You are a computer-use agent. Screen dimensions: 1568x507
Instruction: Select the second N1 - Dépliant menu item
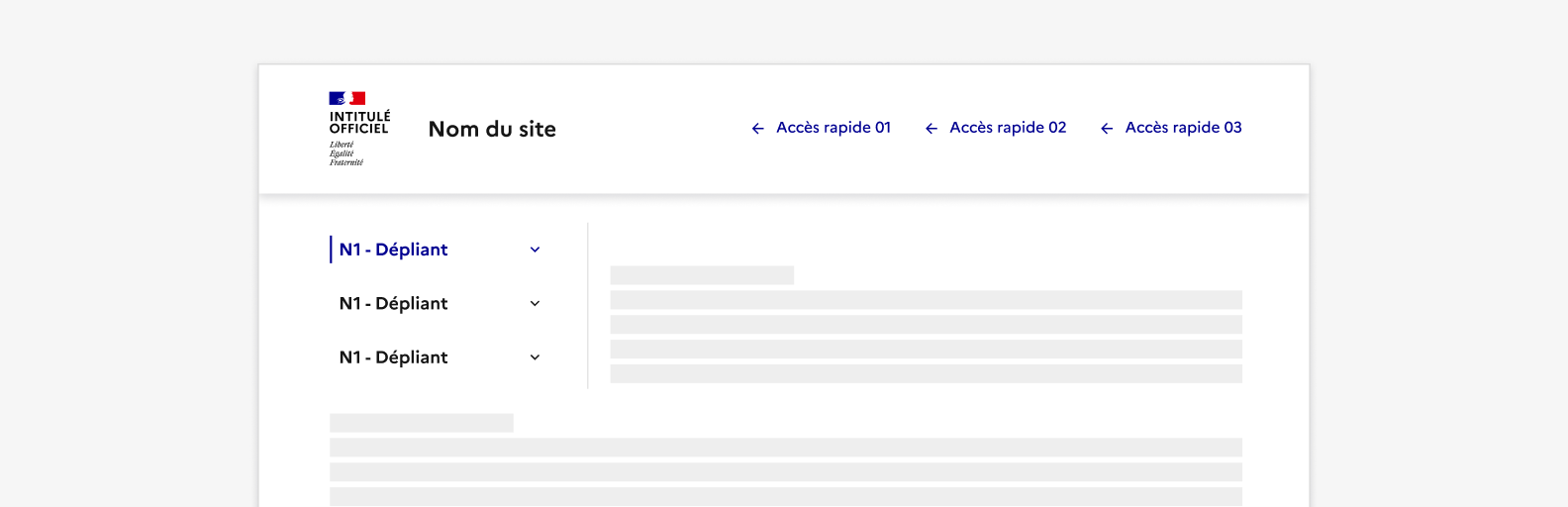[393, 304]
